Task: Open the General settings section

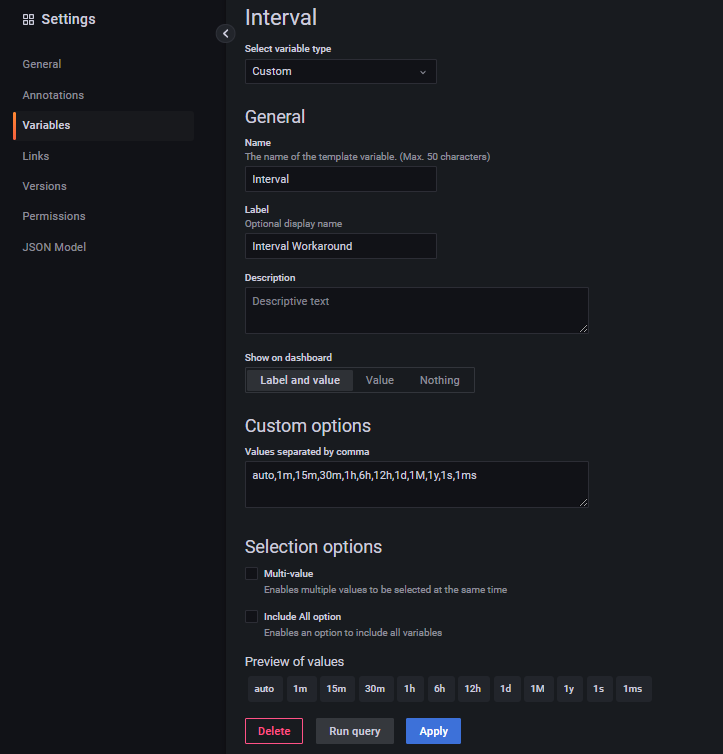Action: click(x=42, y=64)
